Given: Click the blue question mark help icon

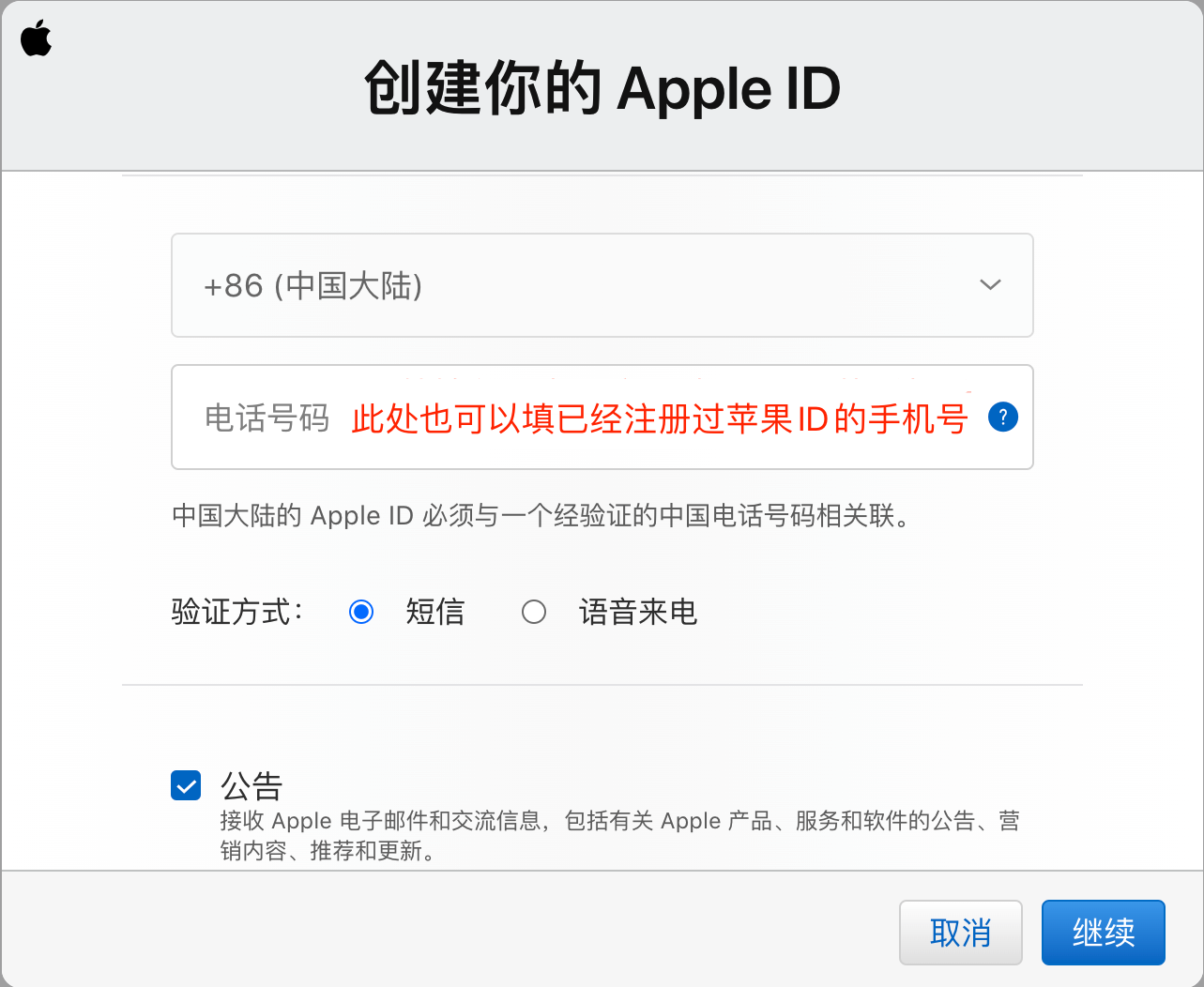Looking at the screenshot, I should click(1002, 417).
